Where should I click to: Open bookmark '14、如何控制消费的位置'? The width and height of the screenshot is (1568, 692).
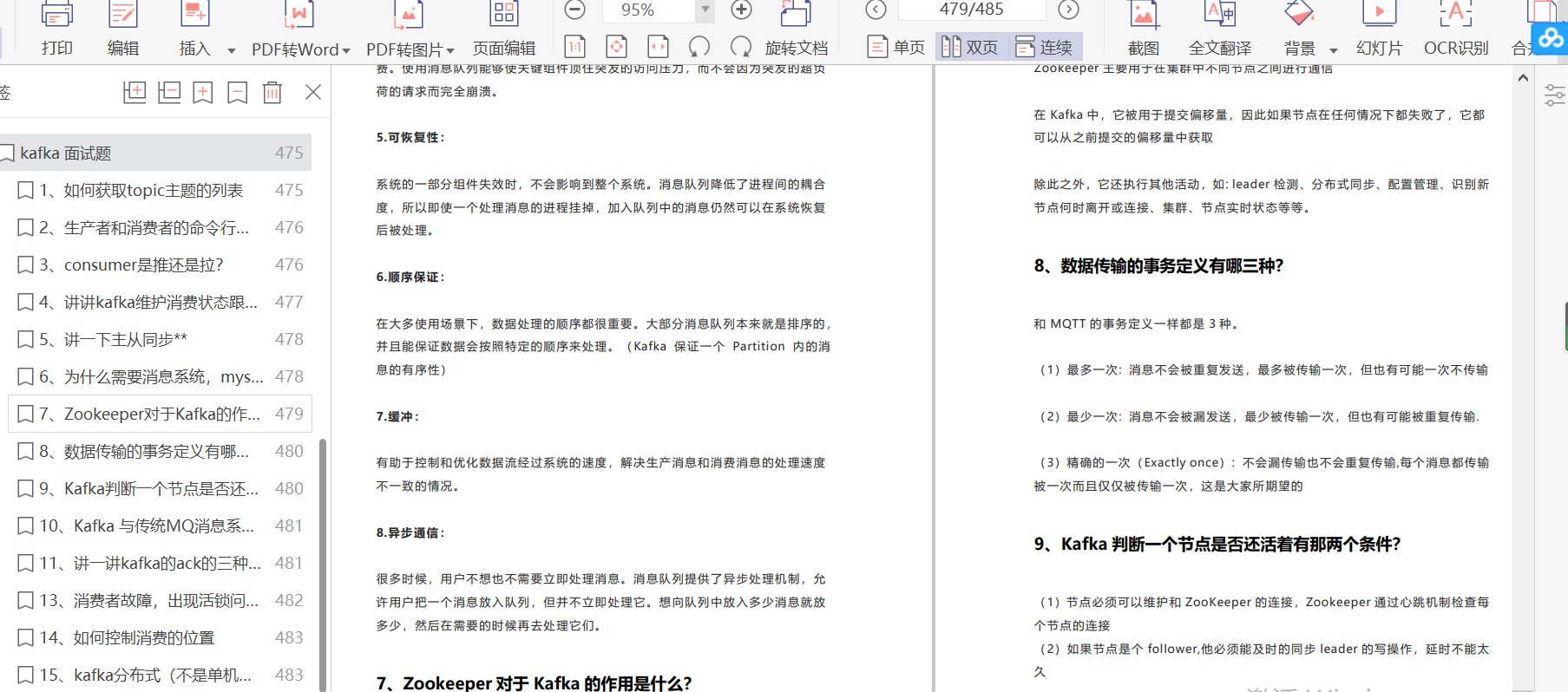click(x=160, y=637)
